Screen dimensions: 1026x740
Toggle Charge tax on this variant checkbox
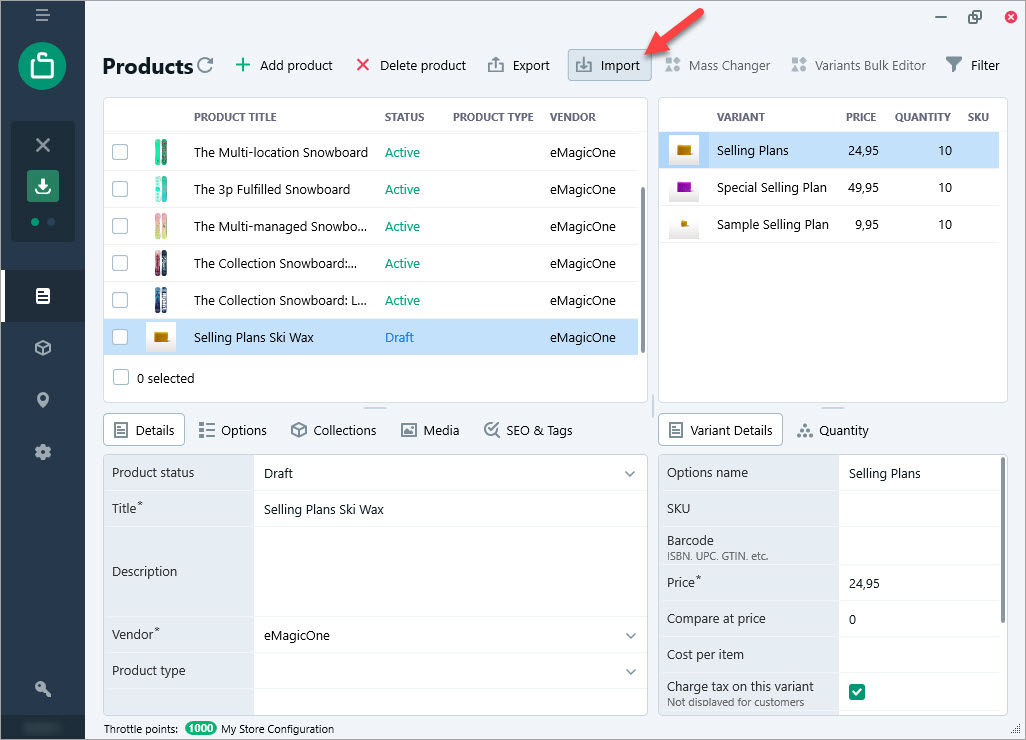pyautogui.click(x=857, y=692)
